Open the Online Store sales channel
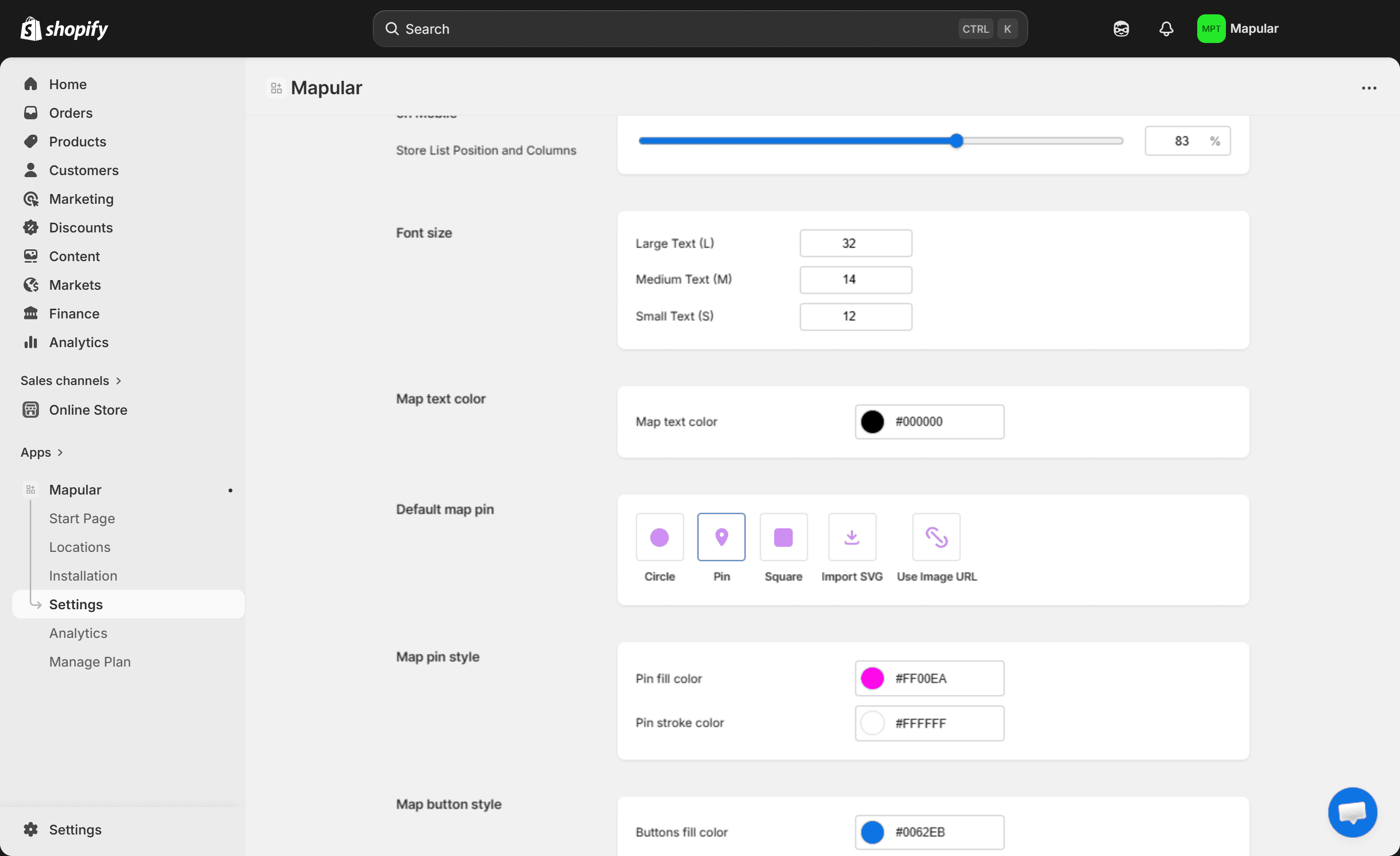The width and height of the screenshot is (1400, 856). point(88,409)
